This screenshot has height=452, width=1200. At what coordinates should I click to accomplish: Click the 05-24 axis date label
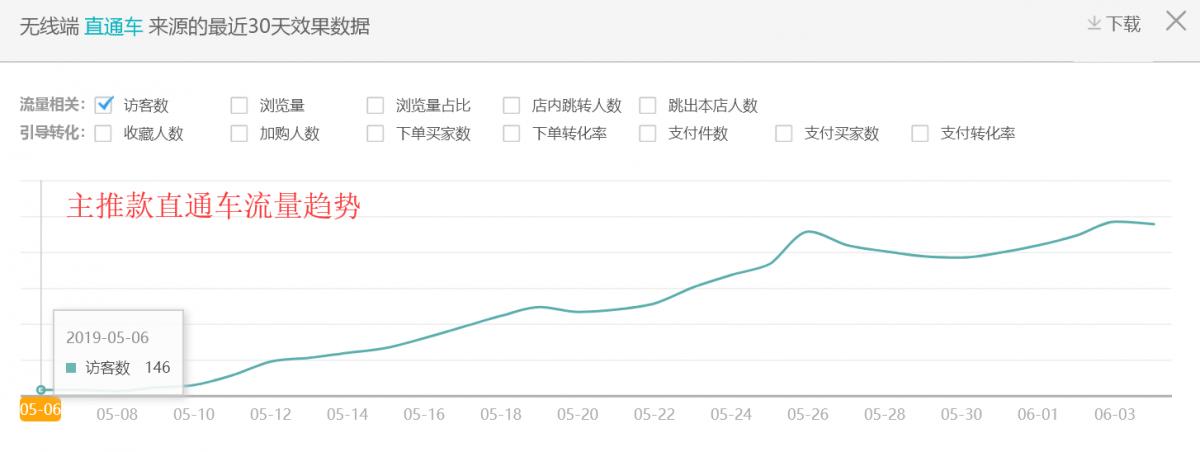tap(731, 412)
